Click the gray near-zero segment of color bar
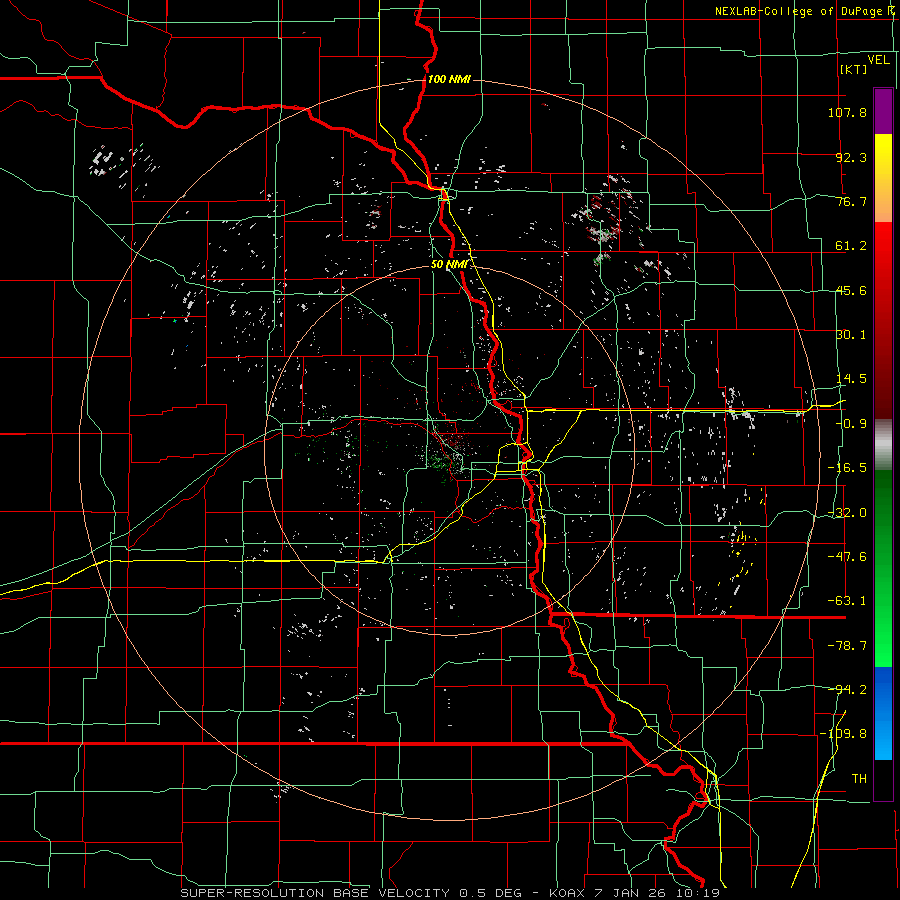Image resolution: width=900 pixels, height=900 pixels. (x=883, y=445)
